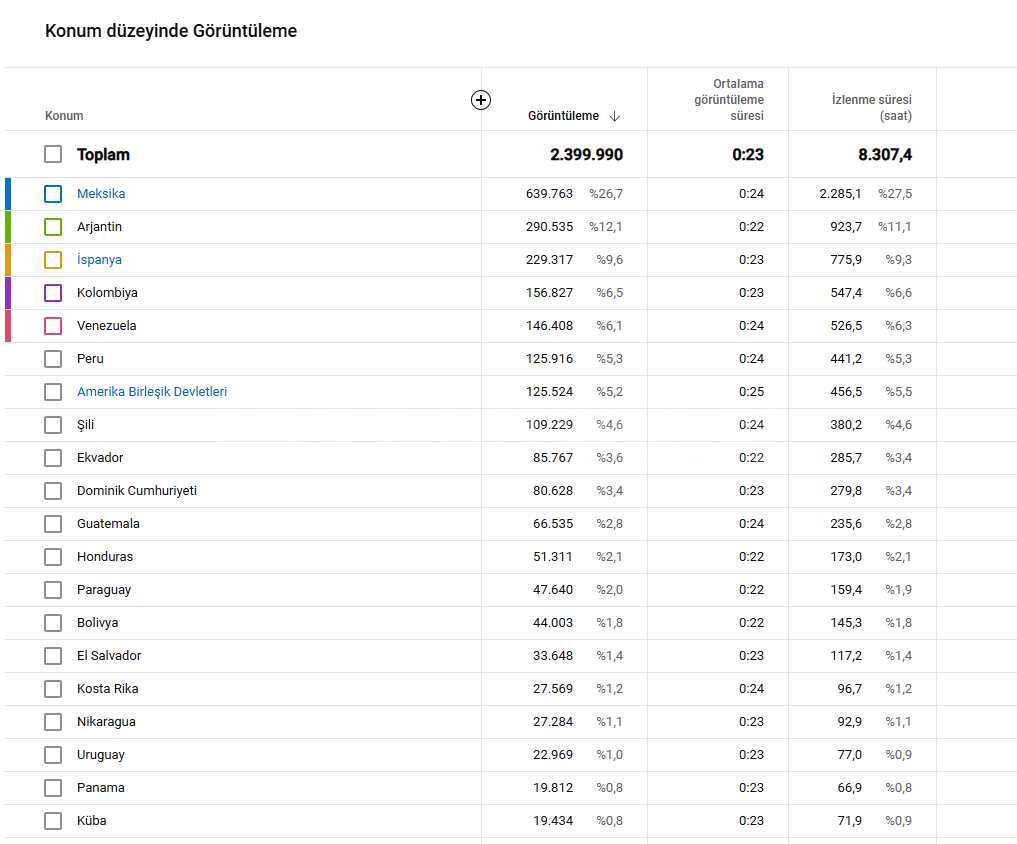This screenshot has height=844, width=1017.
Task: Enable the Küba row checkbox
Action: (x=53, y=821)
